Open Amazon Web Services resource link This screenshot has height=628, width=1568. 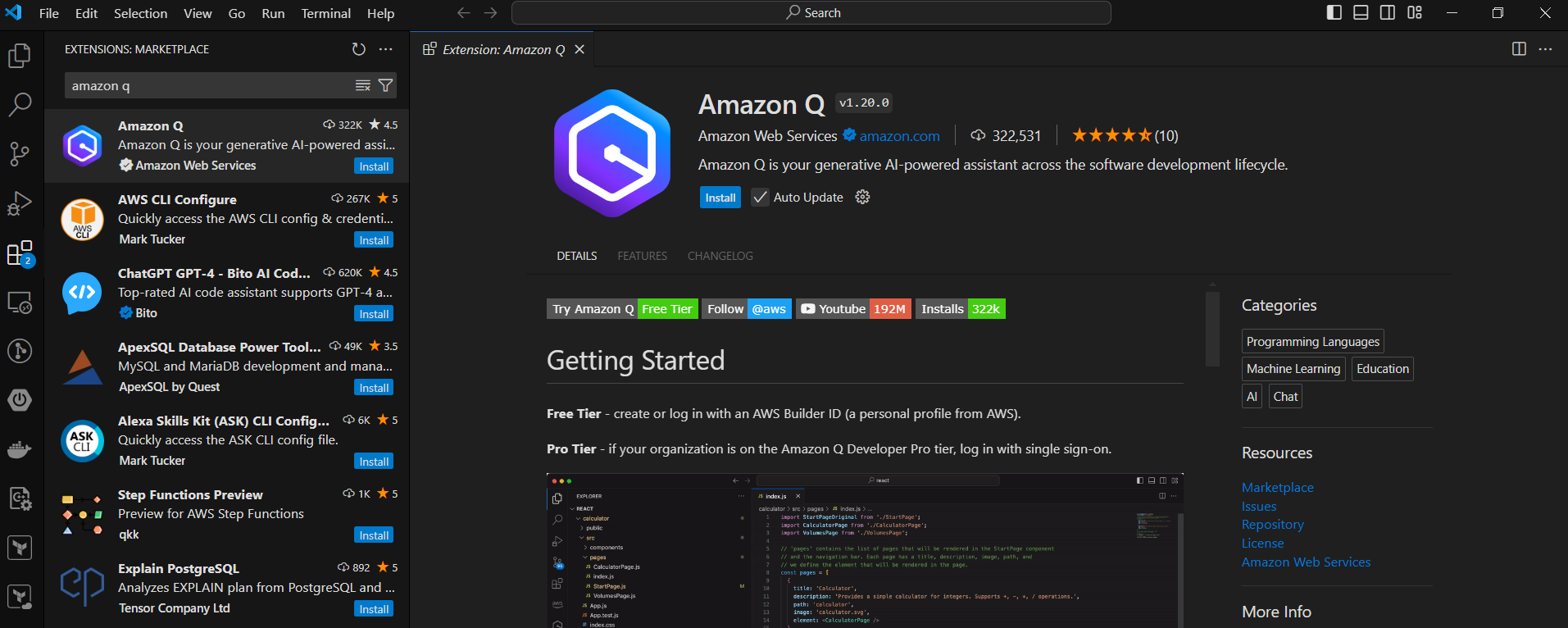[x=1307, y=562]
